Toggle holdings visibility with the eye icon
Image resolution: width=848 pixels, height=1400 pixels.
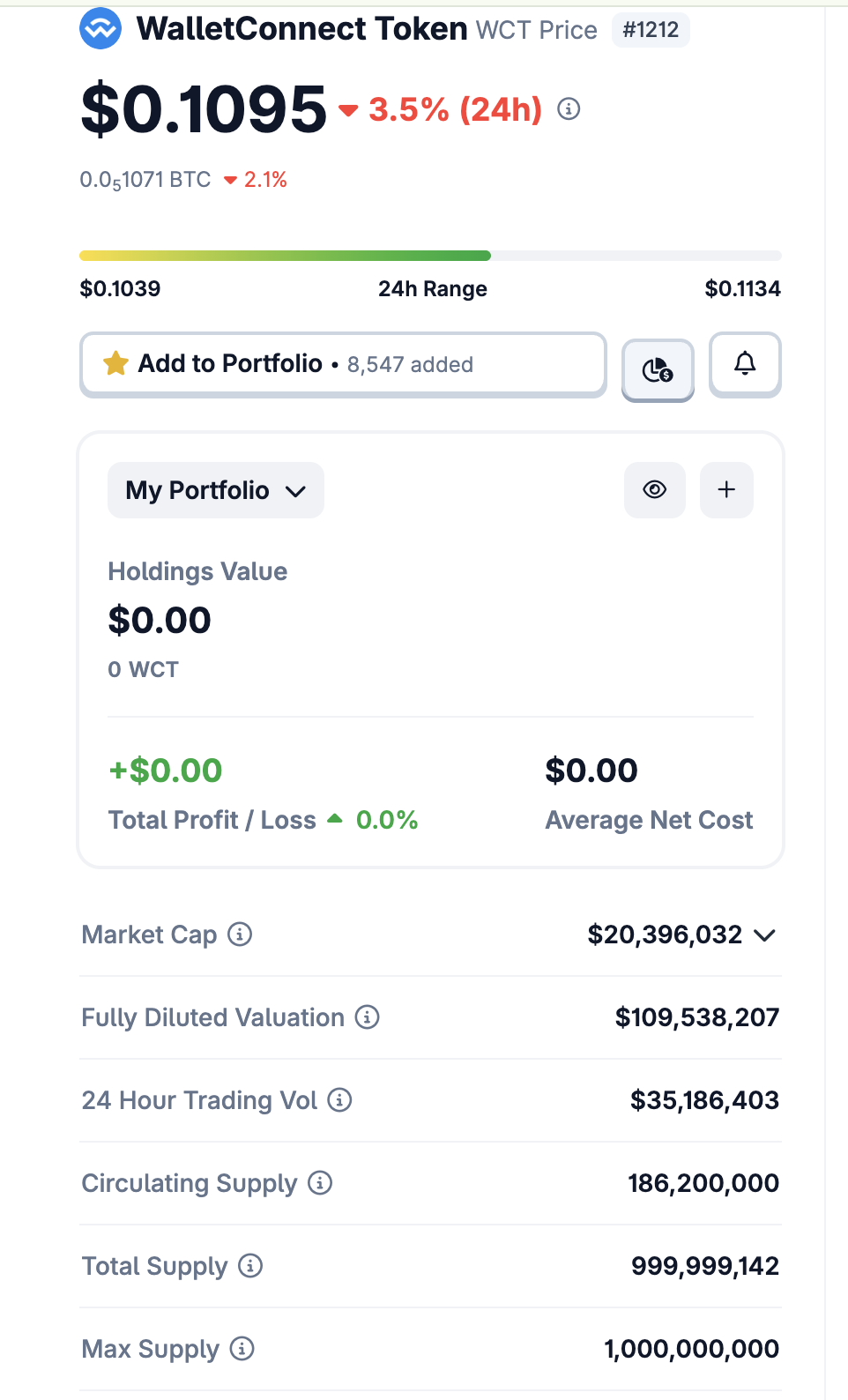pyautogui.click(x=654, y=489)
